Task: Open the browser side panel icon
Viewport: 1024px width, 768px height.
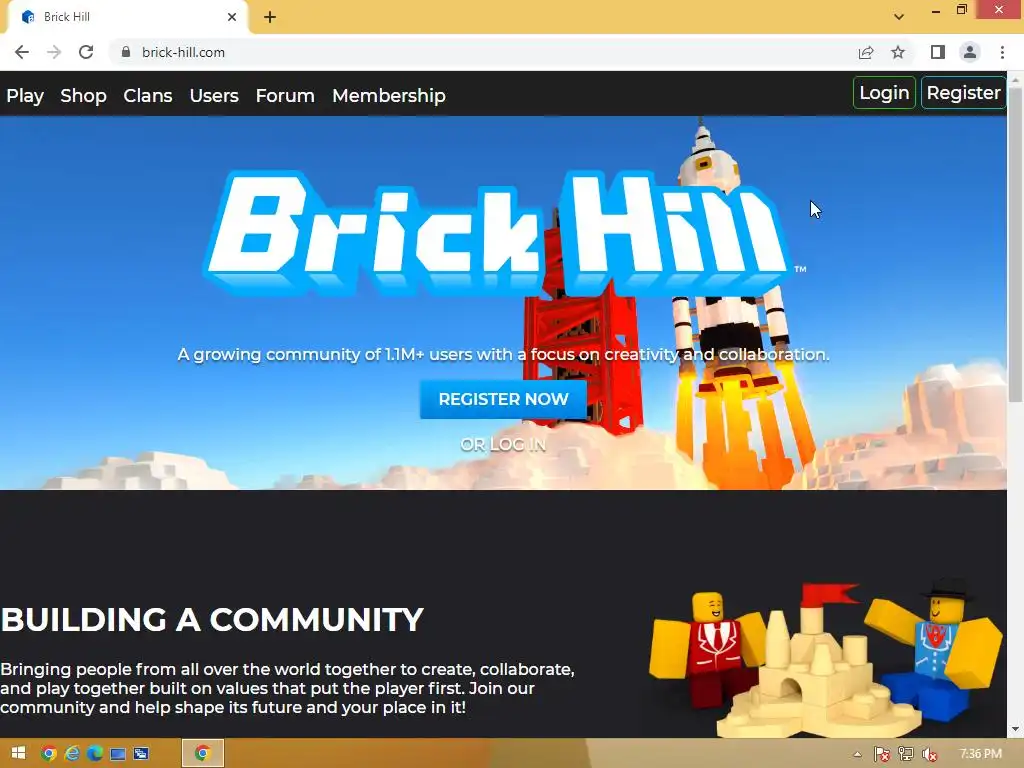Action: [938, 52]
